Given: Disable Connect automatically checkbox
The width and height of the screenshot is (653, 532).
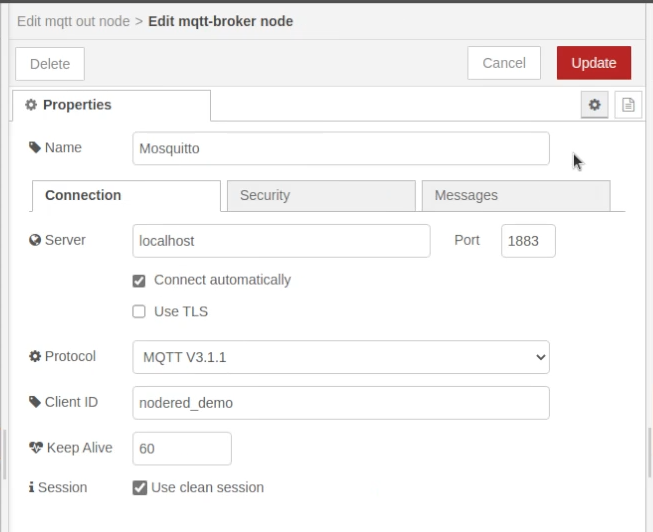Looking at the screenshot, I should (139, 281).
